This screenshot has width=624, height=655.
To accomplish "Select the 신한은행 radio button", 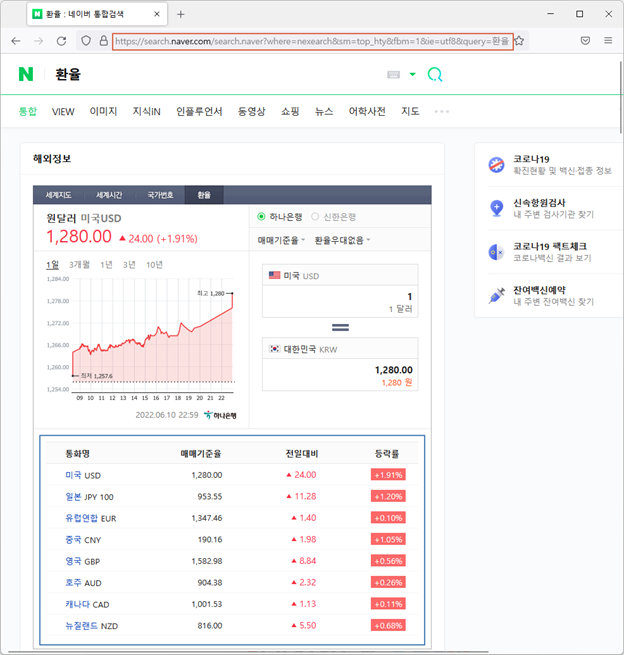I will coord(315,216).
